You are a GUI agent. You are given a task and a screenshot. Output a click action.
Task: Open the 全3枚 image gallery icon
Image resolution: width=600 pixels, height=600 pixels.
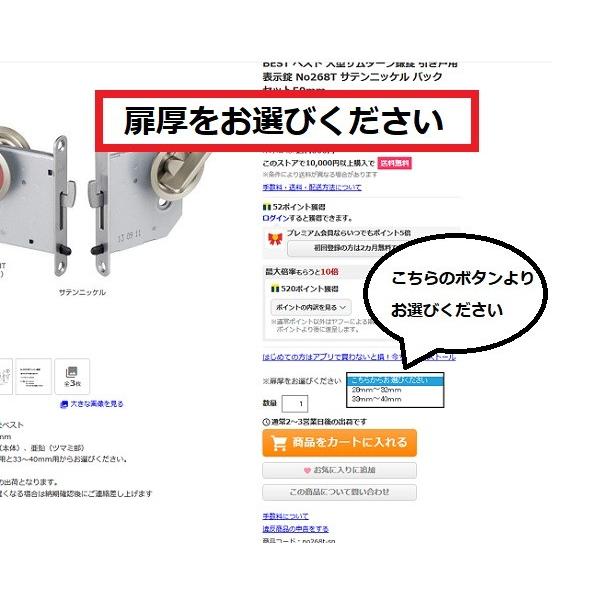pos(72,377)
